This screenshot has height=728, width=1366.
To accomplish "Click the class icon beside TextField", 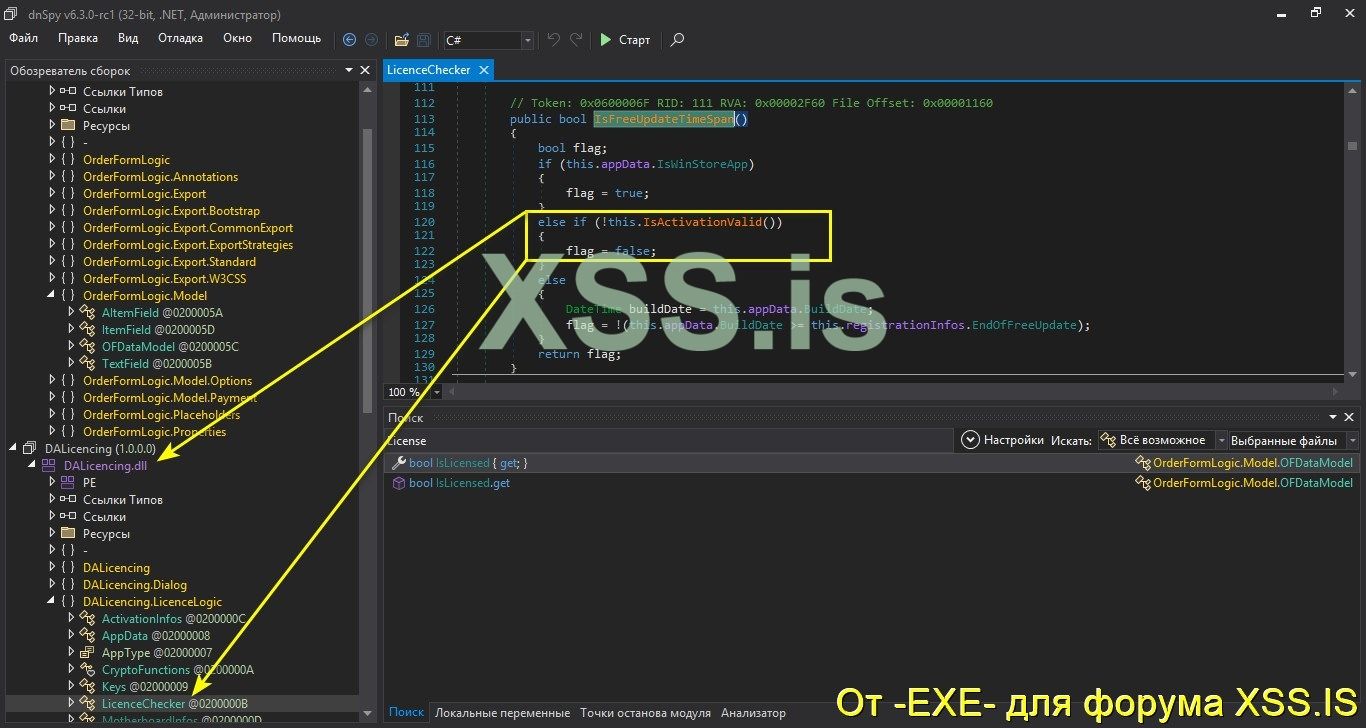I will pyautogui.click(x=88, y=364).
